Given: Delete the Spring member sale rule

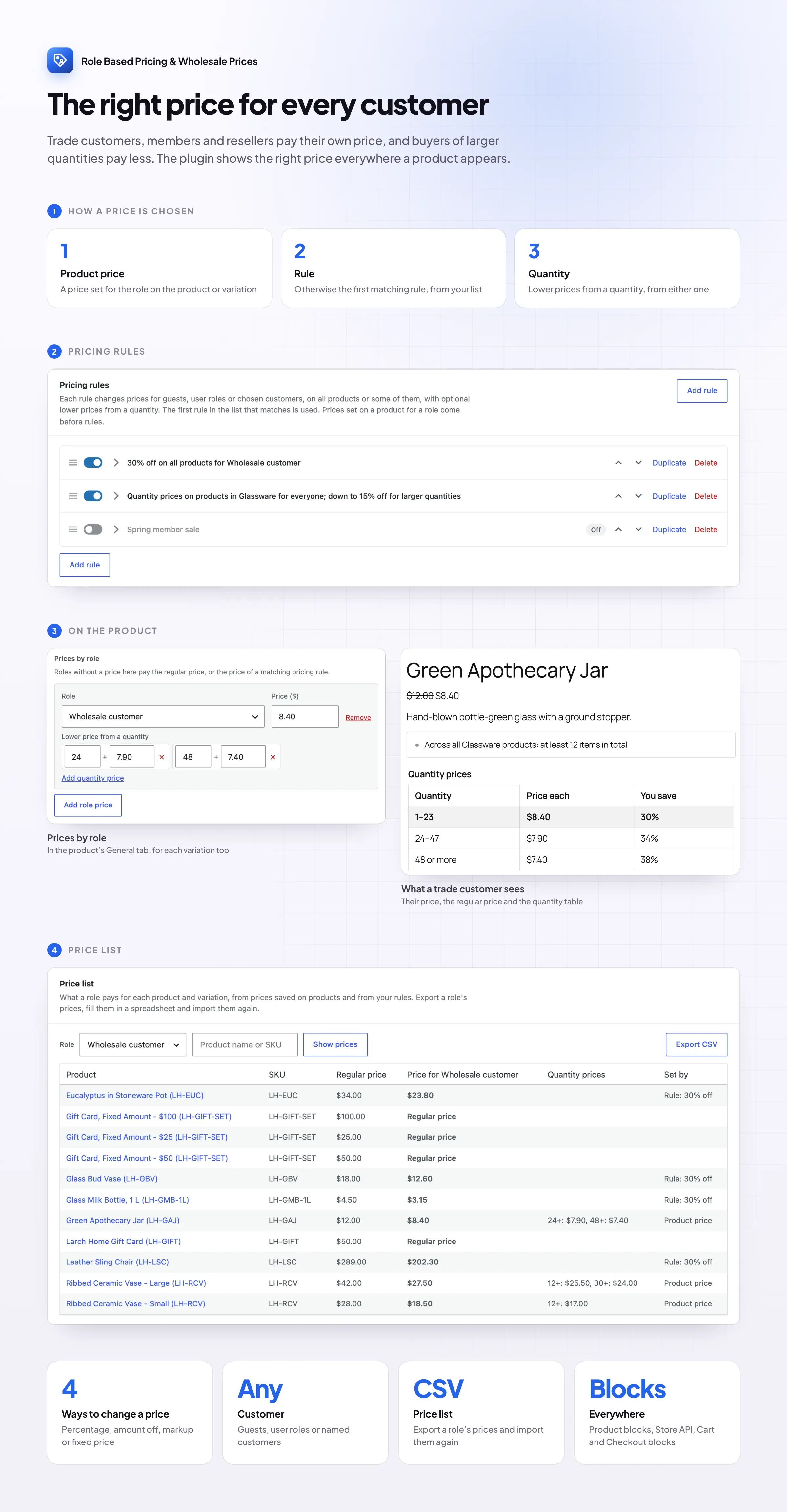Looking at the screenshot, I should tap(706, 529).
